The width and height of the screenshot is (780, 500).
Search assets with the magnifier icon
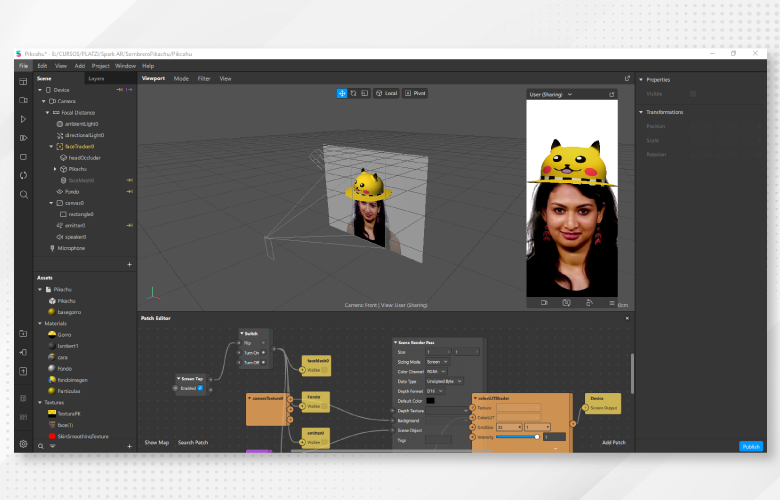[x=41, y=446]
